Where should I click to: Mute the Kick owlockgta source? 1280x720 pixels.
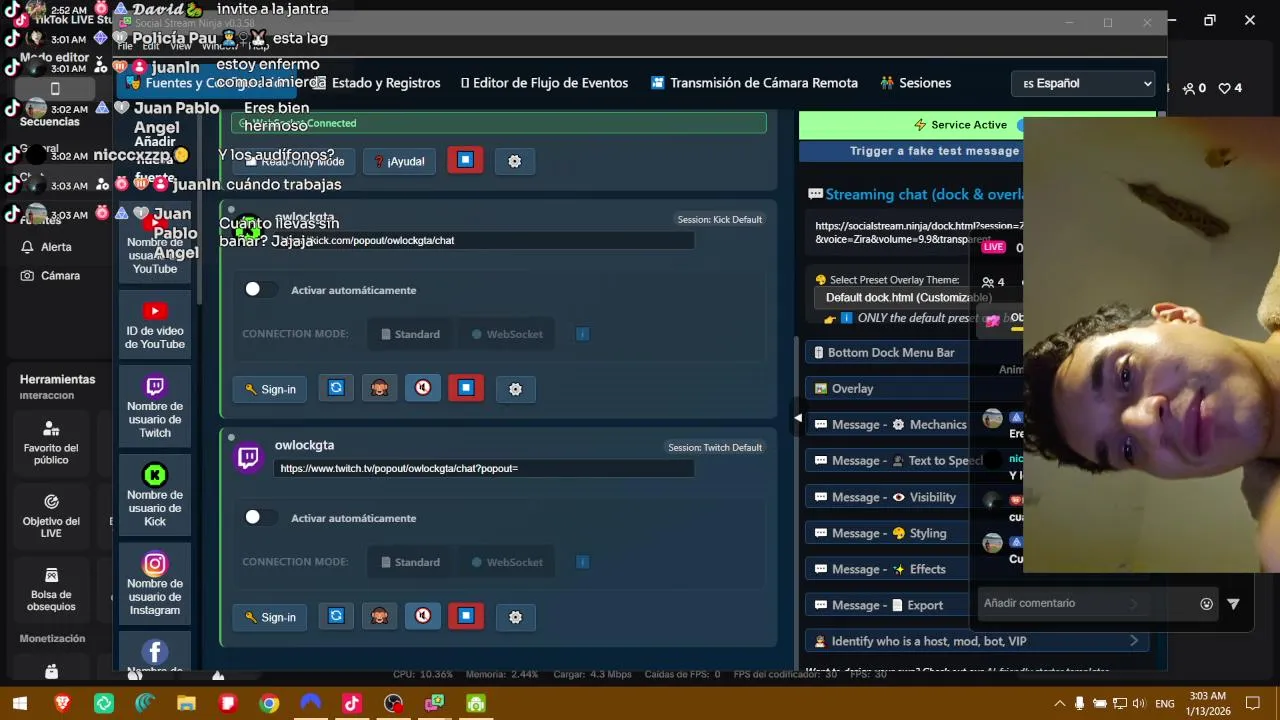[x=423, y=388]
